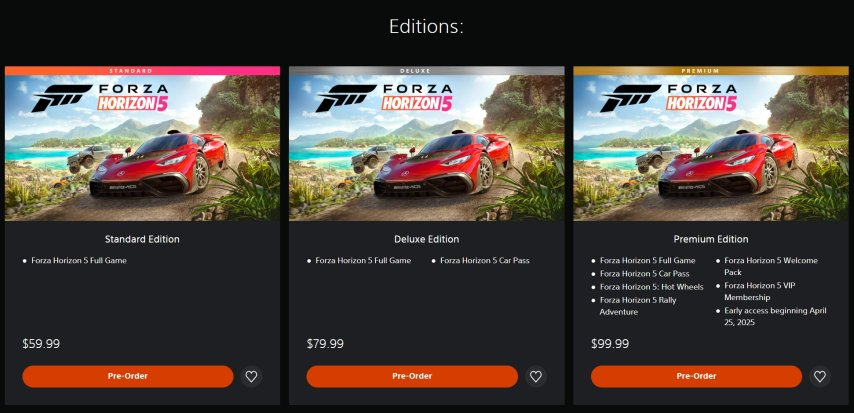Click the pink STANDARD banner strip
The image size is (854, 413).
[x=143, y=71]
